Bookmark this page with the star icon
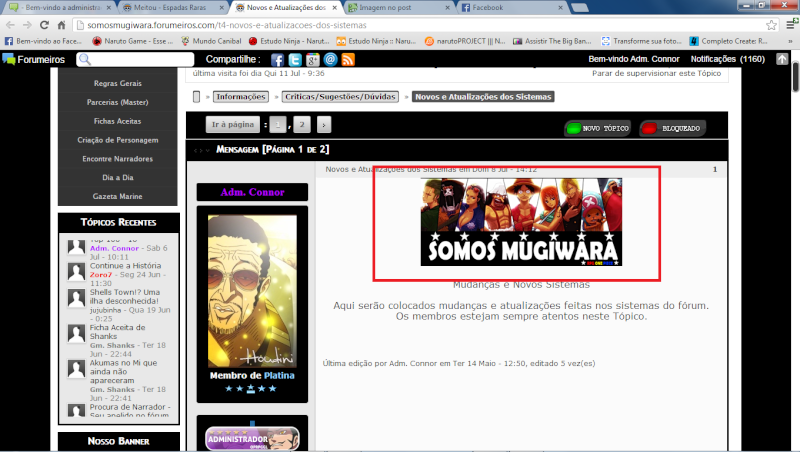800x452 pixels. click(x=771, y=25)
